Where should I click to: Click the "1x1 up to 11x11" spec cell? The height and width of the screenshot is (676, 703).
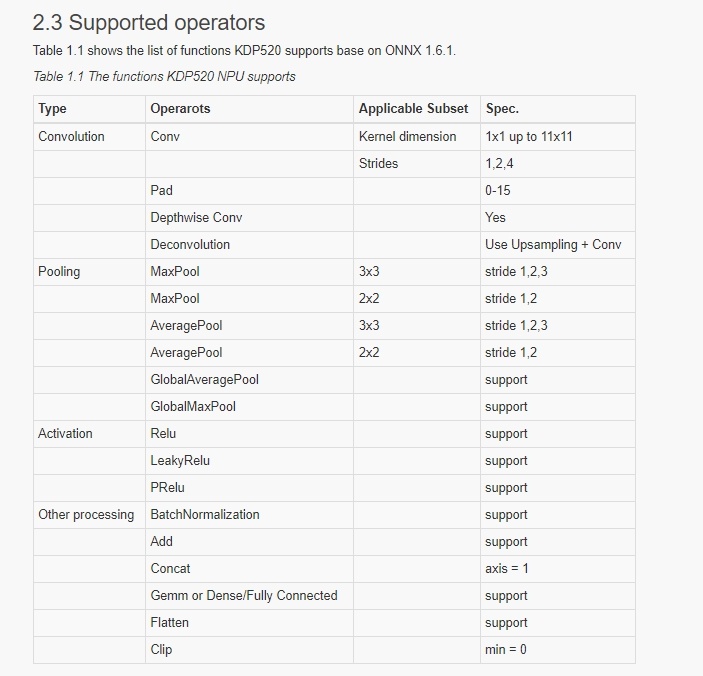[x=528, y=136]
